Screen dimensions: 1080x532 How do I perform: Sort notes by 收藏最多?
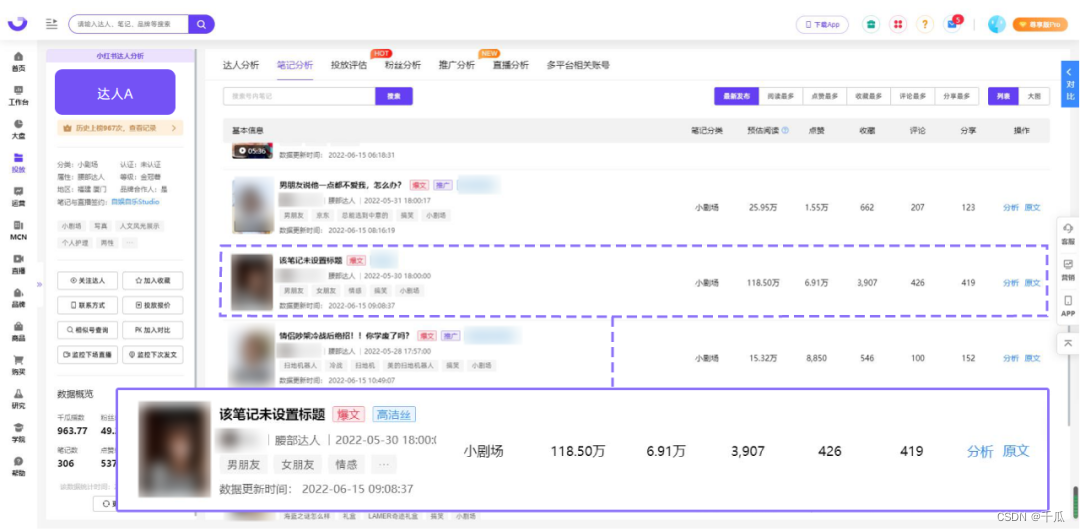[x=869, y=96]
